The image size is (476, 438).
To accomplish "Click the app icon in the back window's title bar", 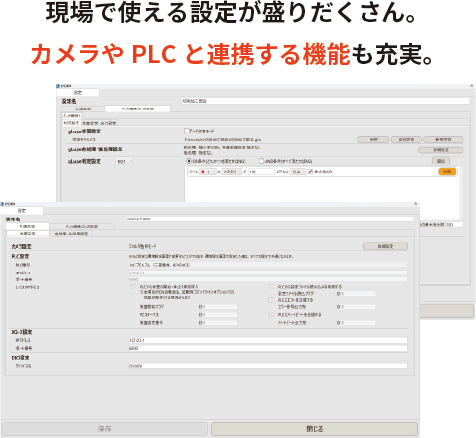I will pos(58,86).
